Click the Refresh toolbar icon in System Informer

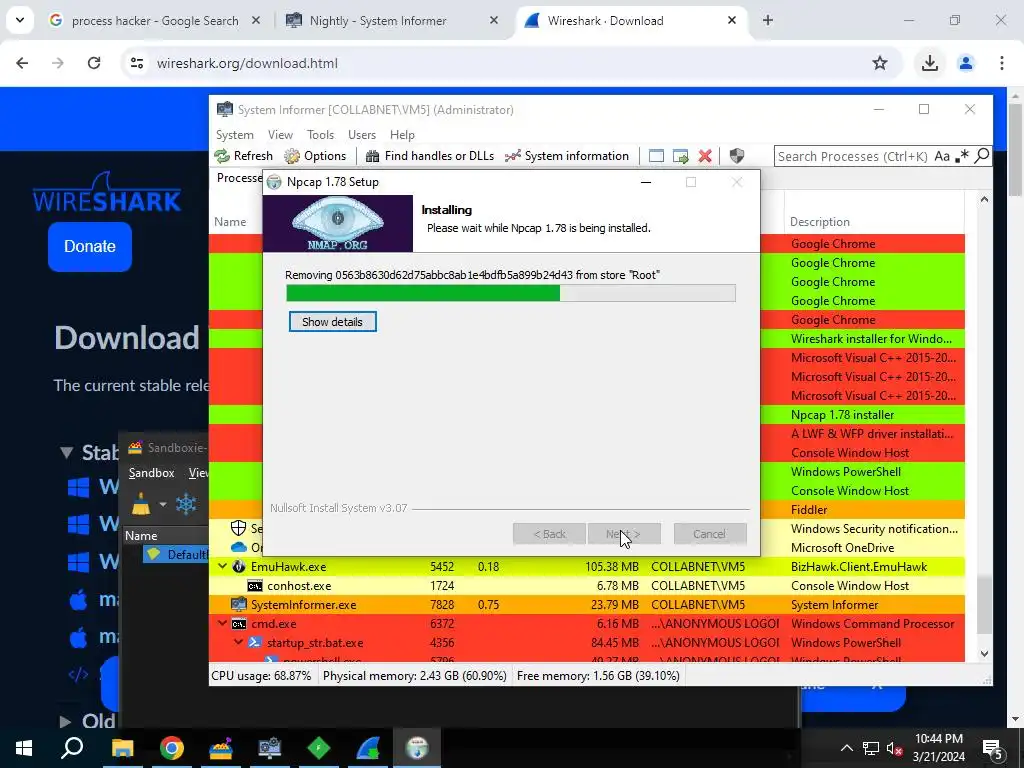pos(222,156)
